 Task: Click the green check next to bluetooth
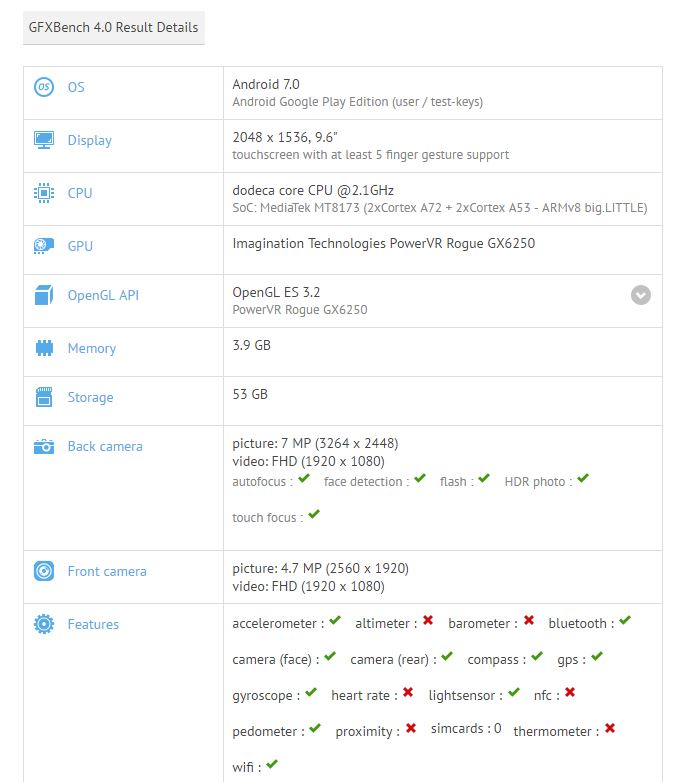pyautogui.click(x=624, y=621)
